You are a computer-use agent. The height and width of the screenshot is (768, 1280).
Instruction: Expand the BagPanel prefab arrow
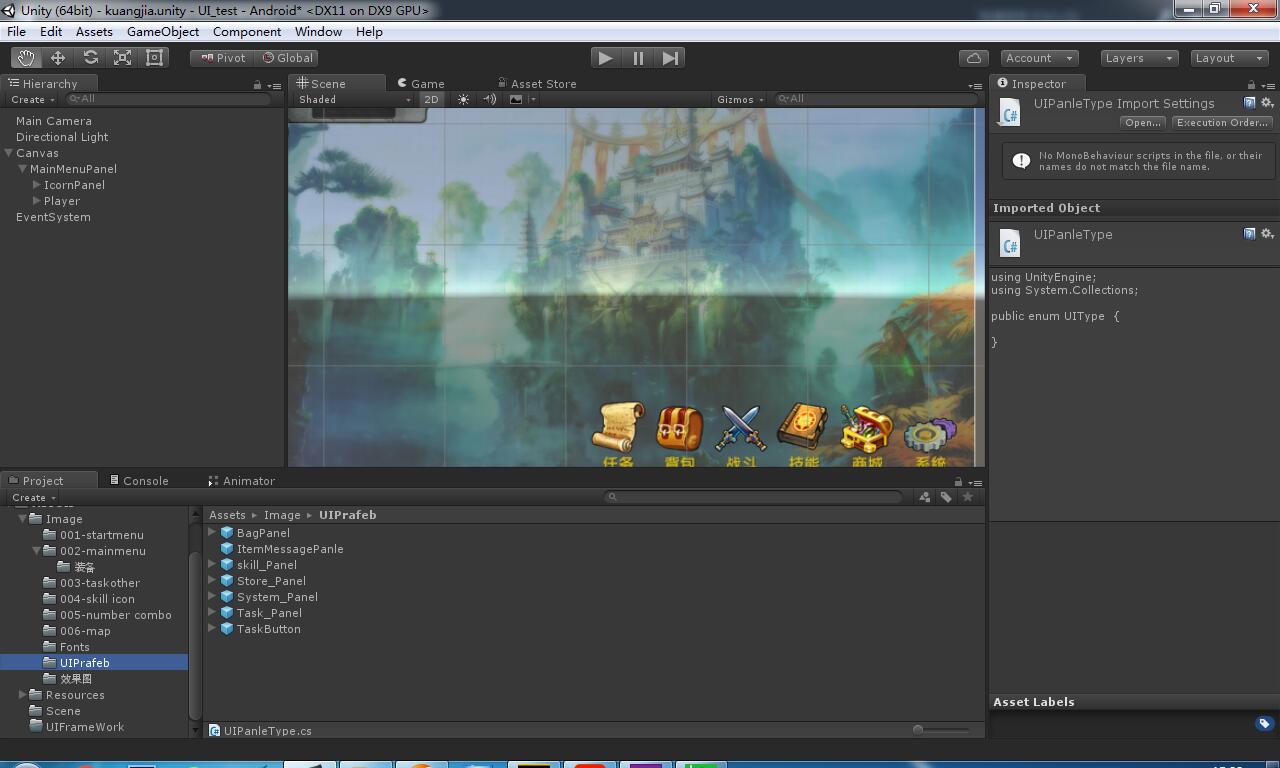point(212,533)
